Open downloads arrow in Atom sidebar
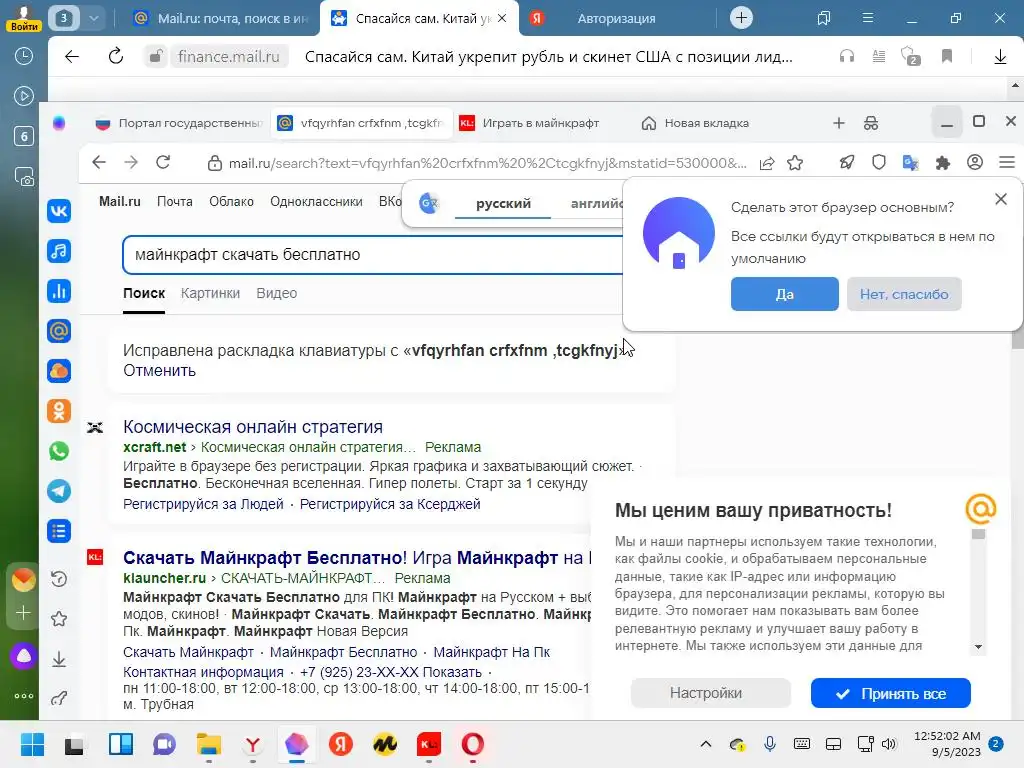 [59, 659]
